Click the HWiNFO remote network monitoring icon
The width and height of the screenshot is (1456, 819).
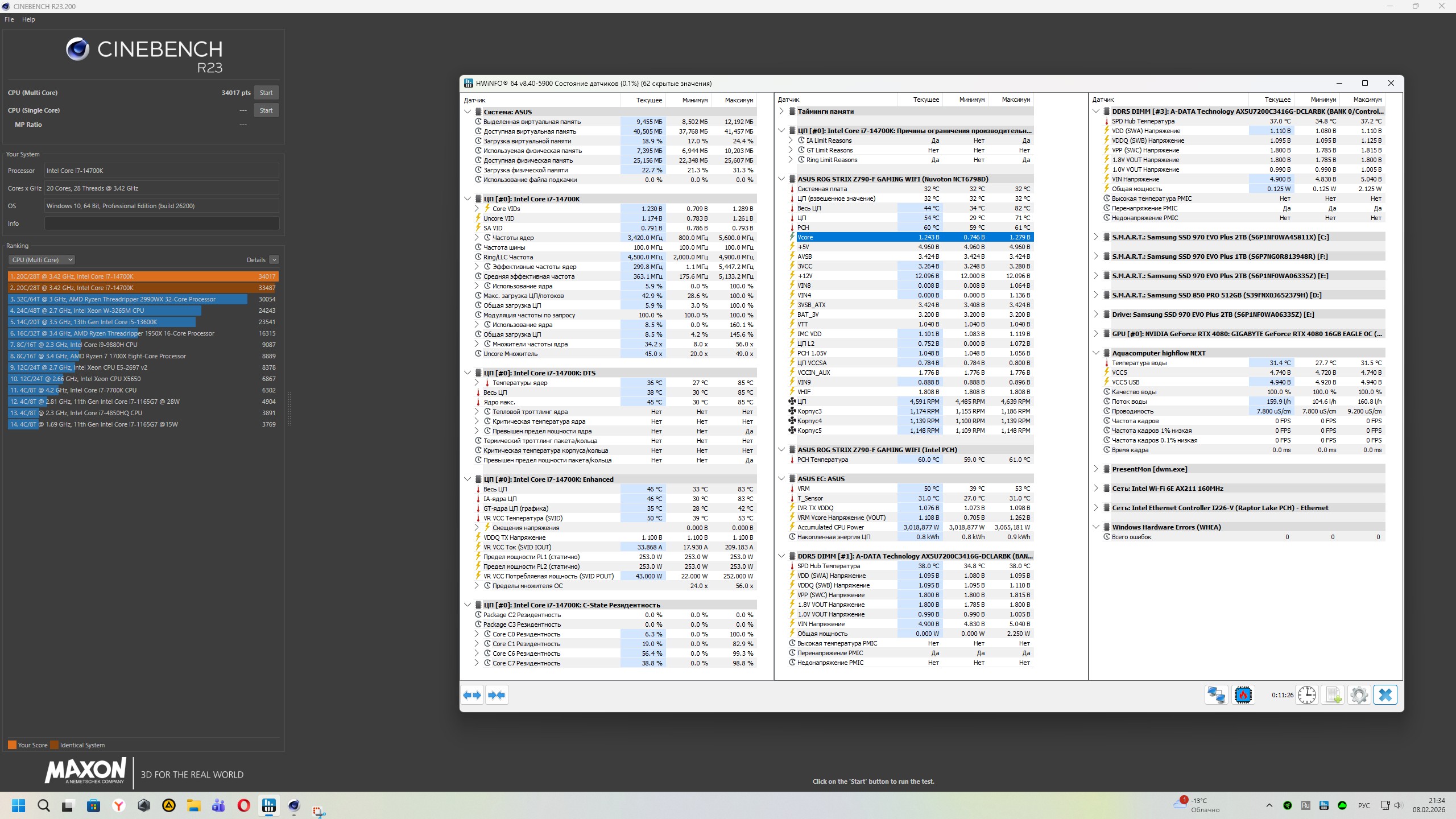coord(1216,695)
